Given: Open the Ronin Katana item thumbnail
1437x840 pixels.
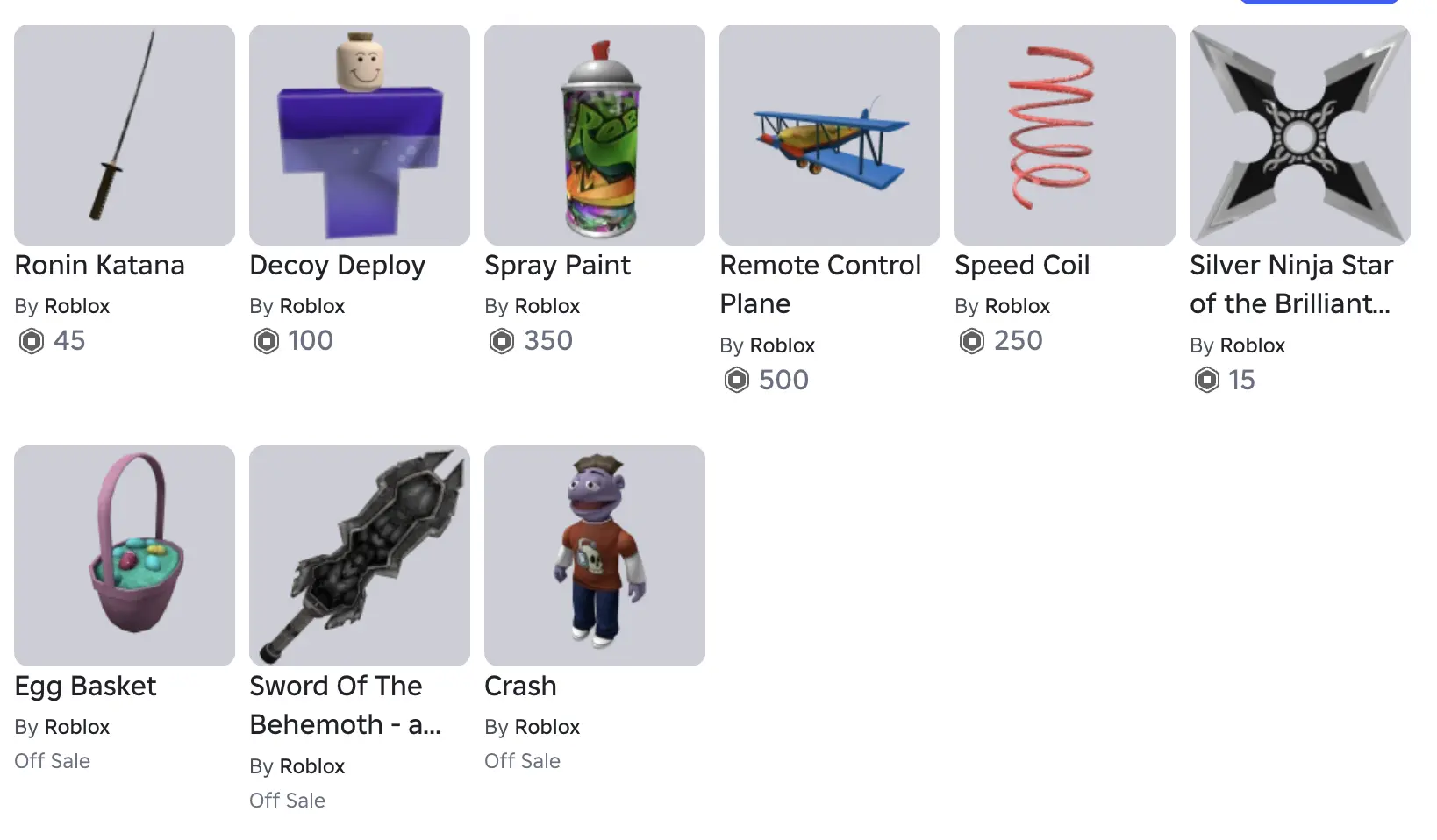Looking at the screenshot, I should pyautogui.click(x=125, y=135).
